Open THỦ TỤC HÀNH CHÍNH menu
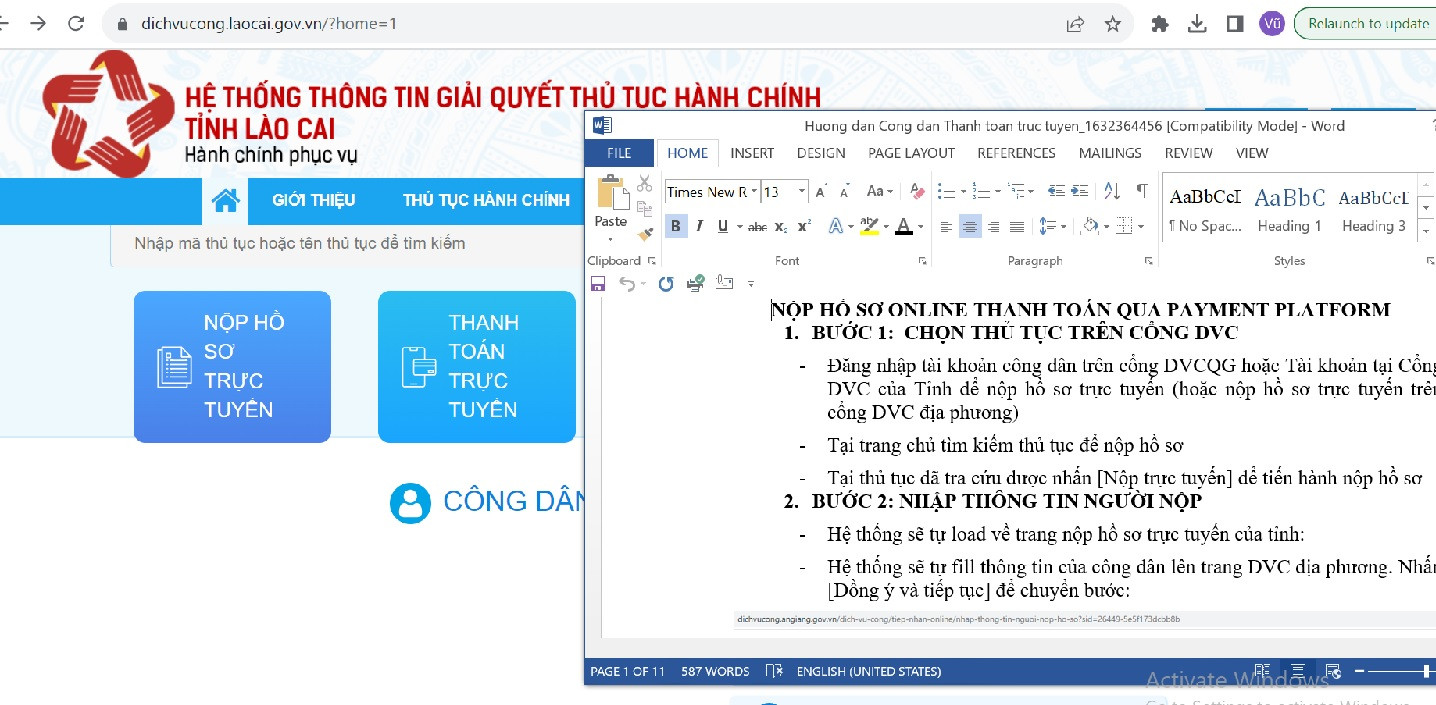The image size is (1436, 705). 487,200
